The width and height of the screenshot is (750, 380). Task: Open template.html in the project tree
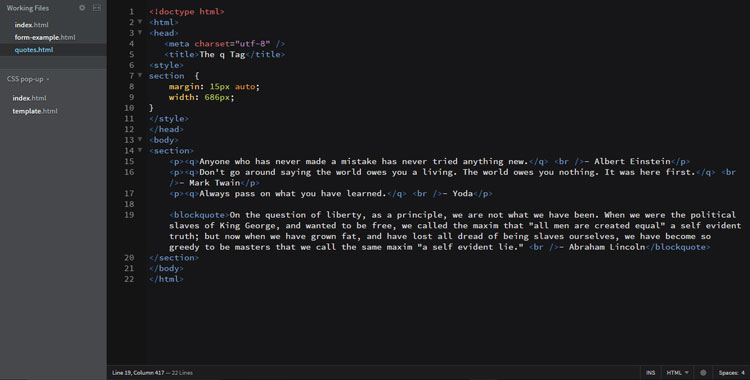35,111
